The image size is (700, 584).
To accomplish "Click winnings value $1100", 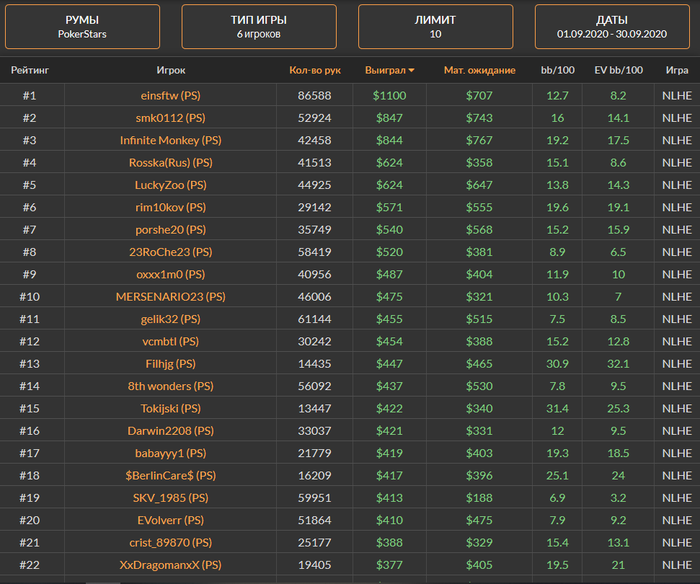I will (390, 96).
